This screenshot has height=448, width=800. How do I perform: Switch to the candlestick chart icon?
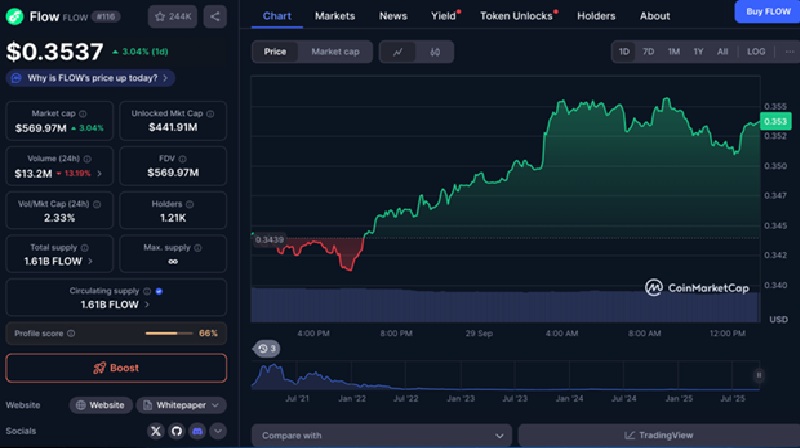coord(434,52)
